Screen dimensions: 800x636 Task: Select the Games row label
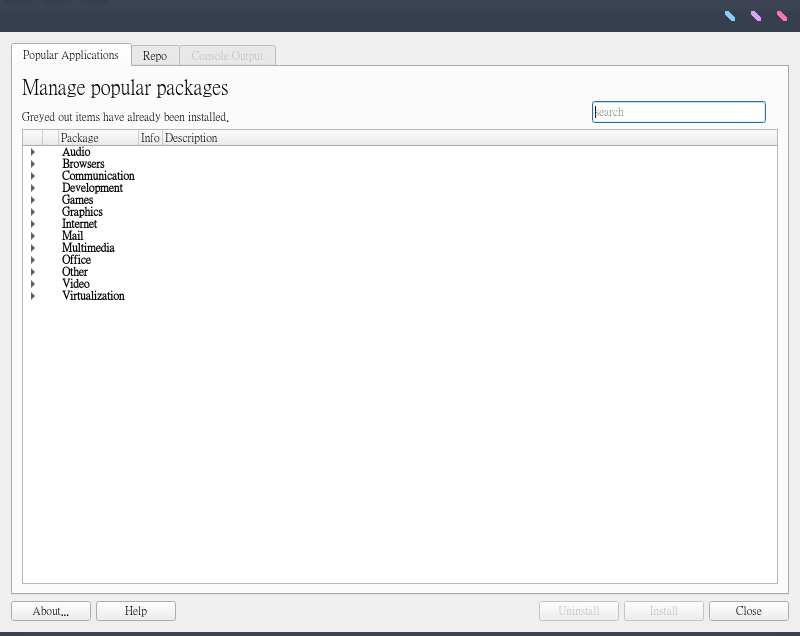[x=78, y=200]
